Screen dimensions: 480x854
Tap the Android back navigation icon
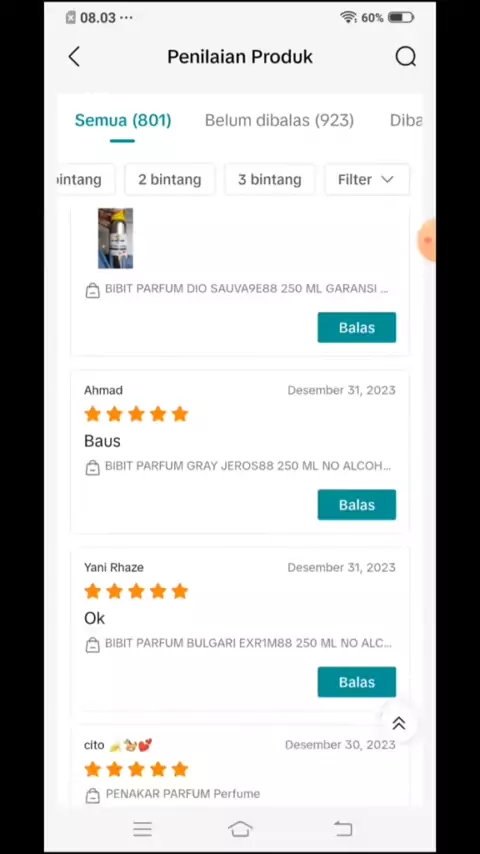pos(343,828)
